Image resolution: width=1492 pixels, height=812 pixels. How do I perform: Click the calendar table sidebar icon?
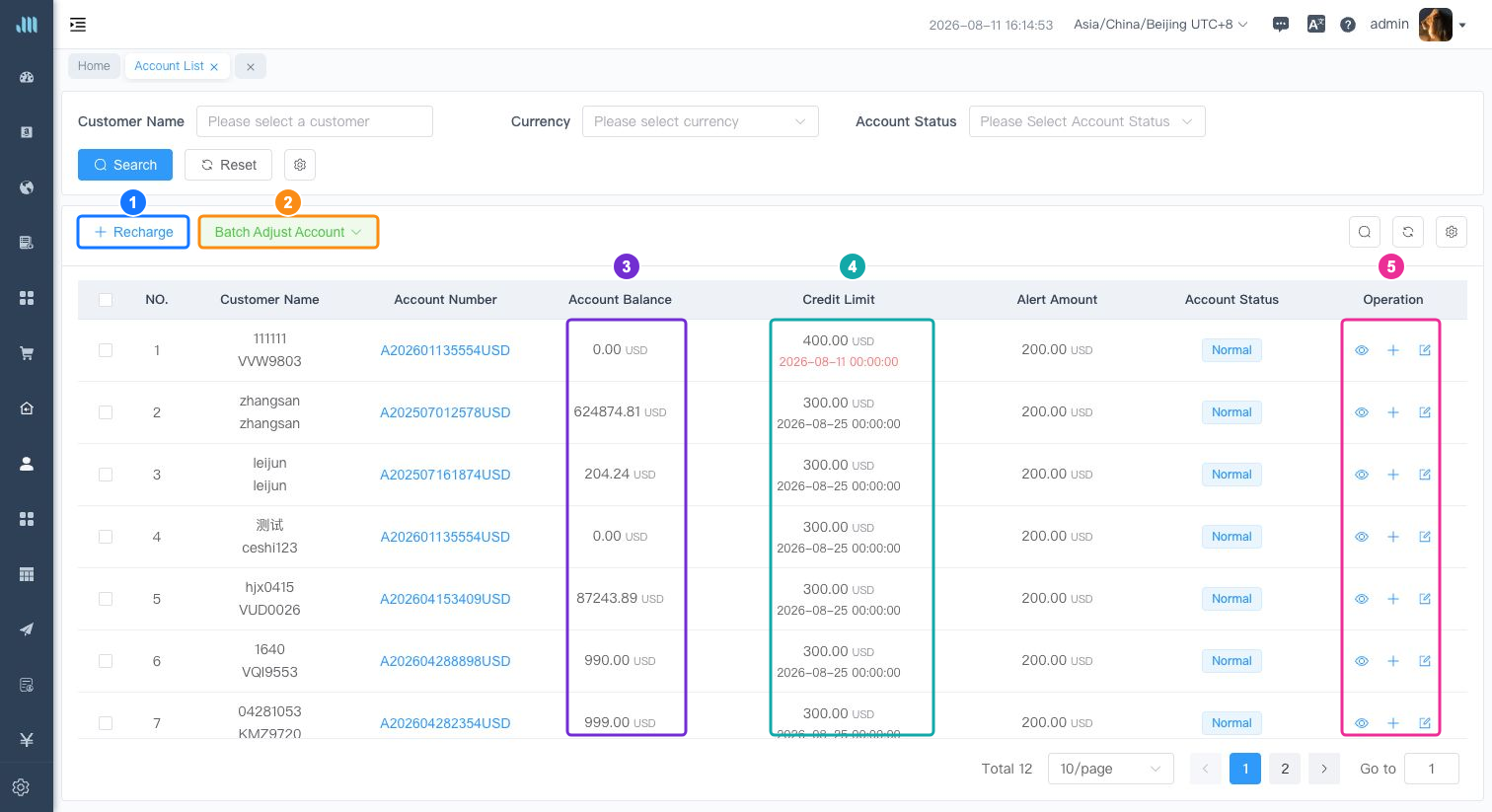[27, 574]
